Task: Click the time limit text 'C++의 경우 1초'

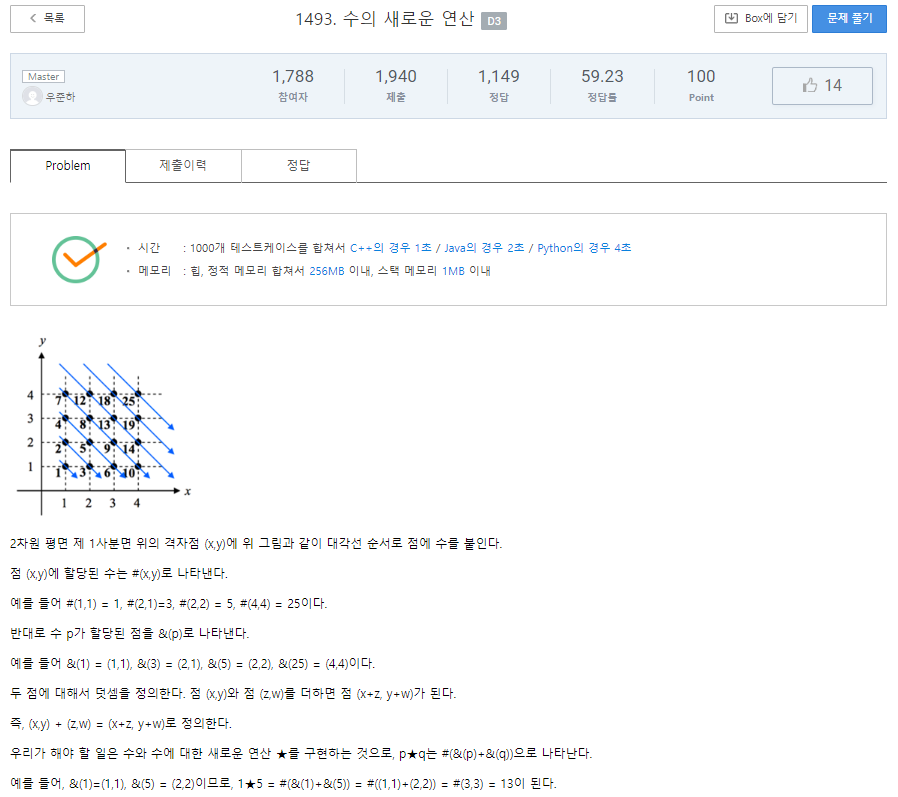Action: coord(391,248)
